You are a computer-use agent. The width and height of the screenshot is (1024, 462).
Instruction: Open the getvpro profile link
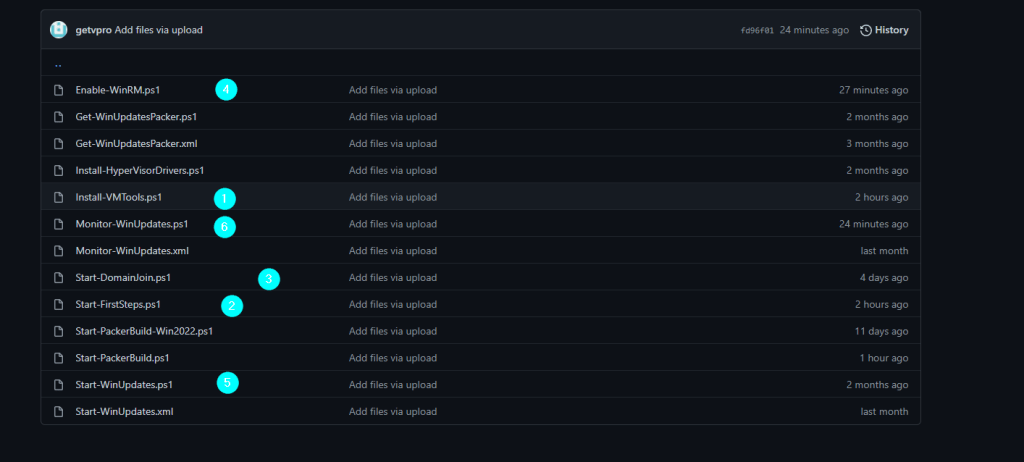point(93,30)
